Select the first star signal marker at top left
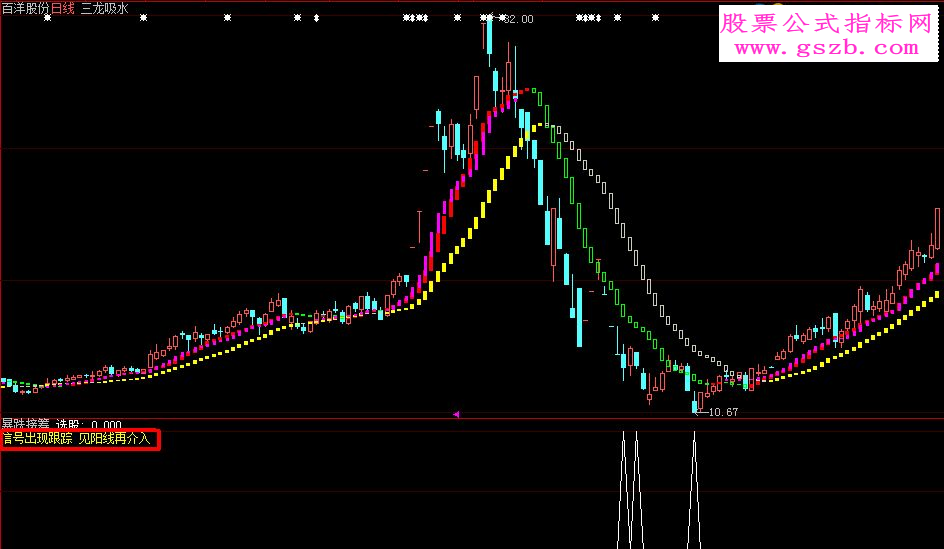 [48, 18]
